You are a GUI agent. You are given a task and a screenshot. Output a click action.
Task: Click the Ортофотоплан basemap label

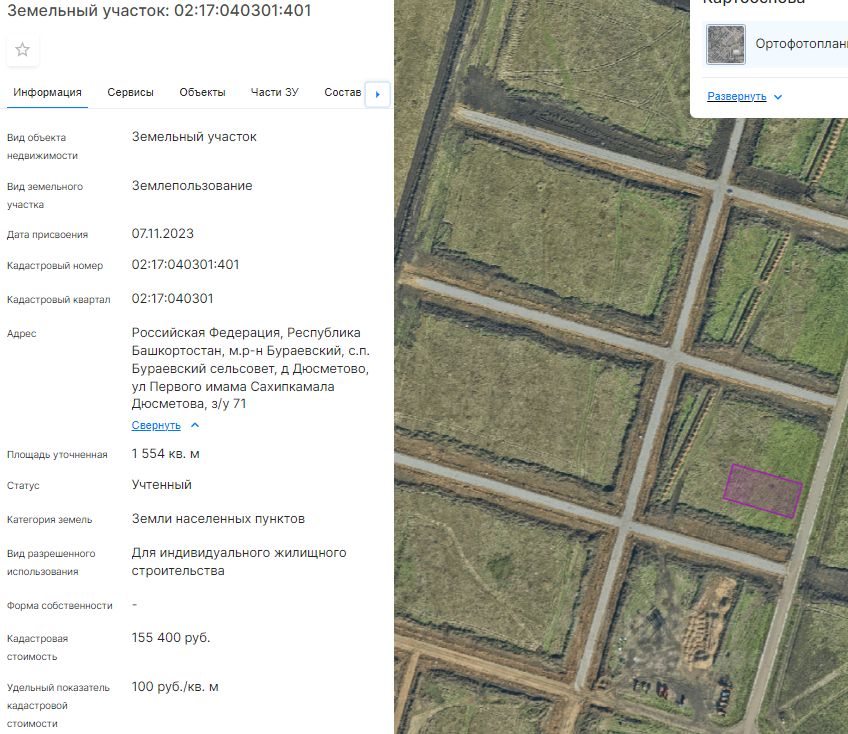click(x=801, y=44)
